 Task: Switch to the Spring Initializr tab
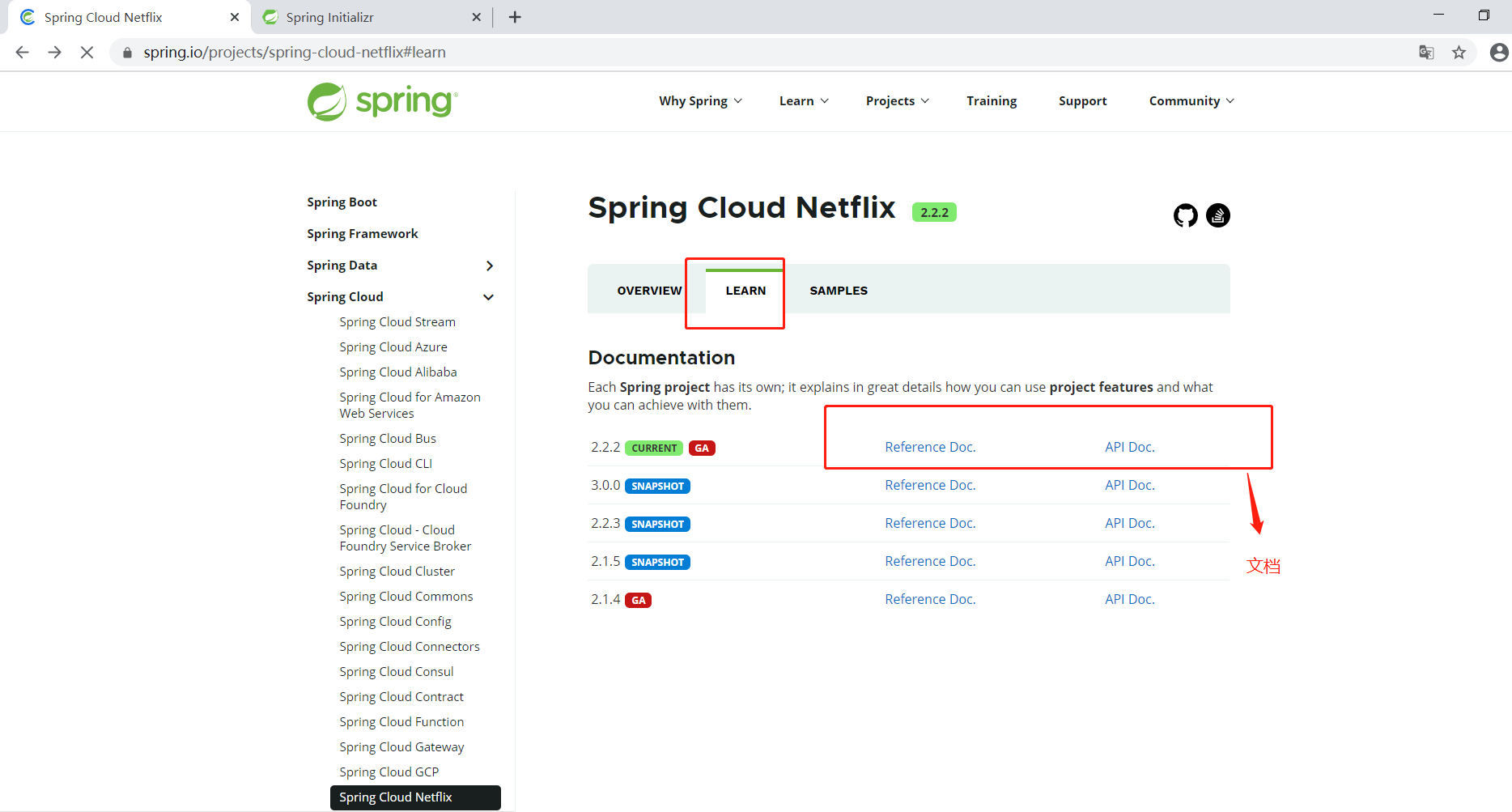[372, 17]
